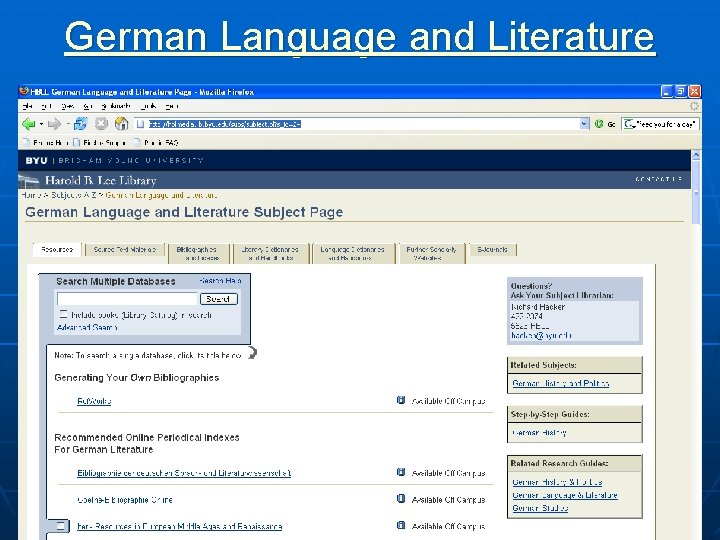The height and width of the screenshot is (540, 720).
Task: Open the third bookmark ending in FAQ
Action: [x=156, y=143]
